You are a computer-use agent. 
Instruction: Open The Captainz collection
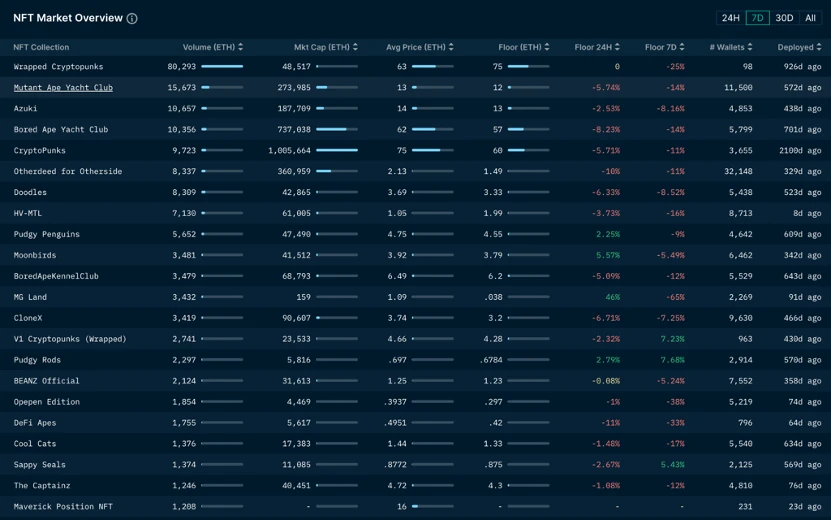[x=42, y=486]
